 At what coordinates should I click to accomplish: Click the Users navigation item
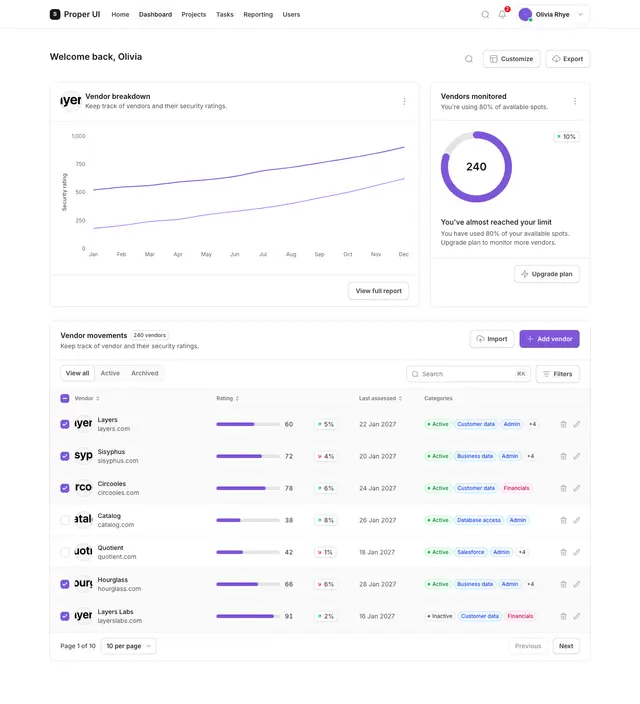pyautogui.click(x=291, y=14)
